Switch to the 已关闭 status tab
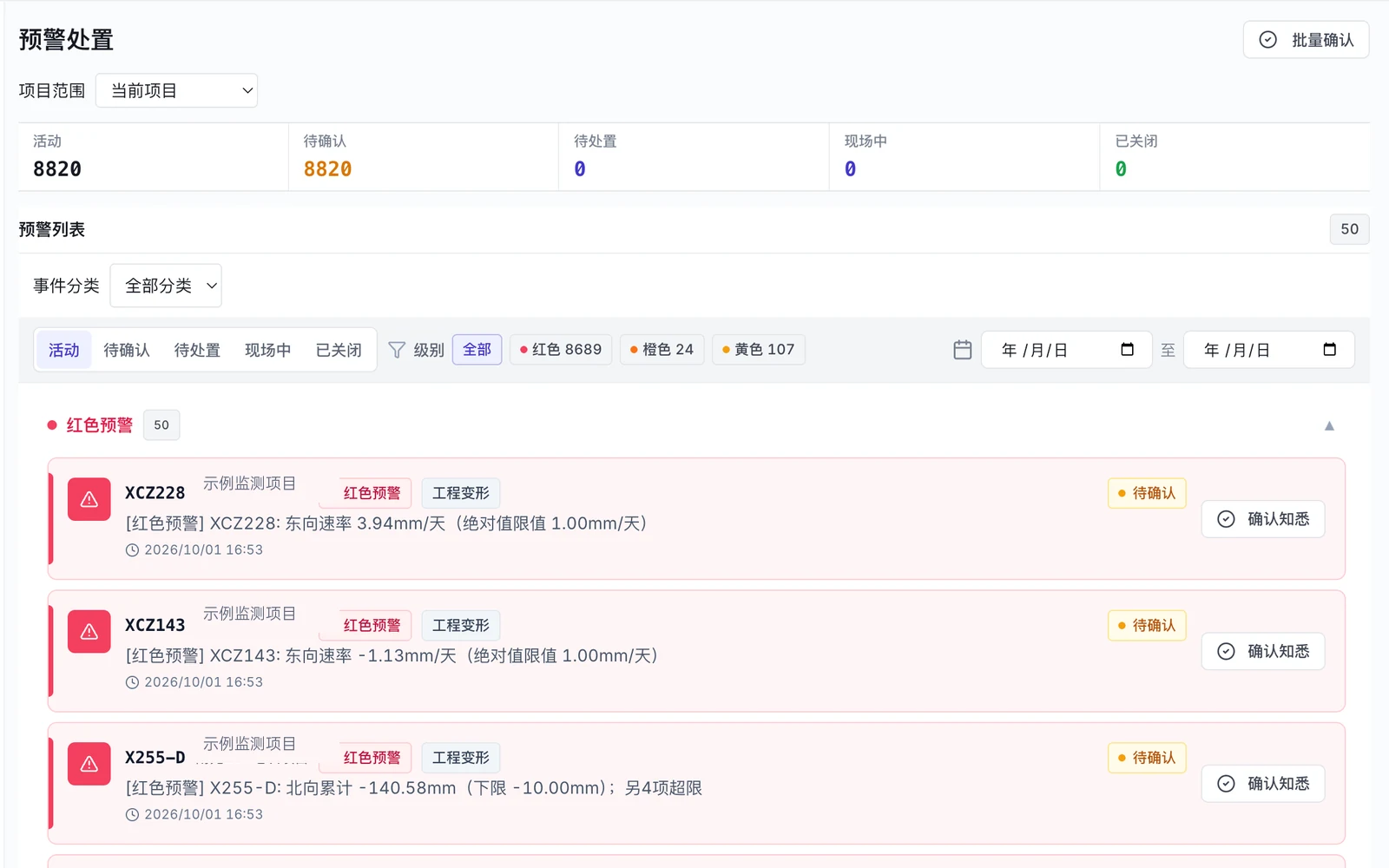 click(x=339, y=350)
